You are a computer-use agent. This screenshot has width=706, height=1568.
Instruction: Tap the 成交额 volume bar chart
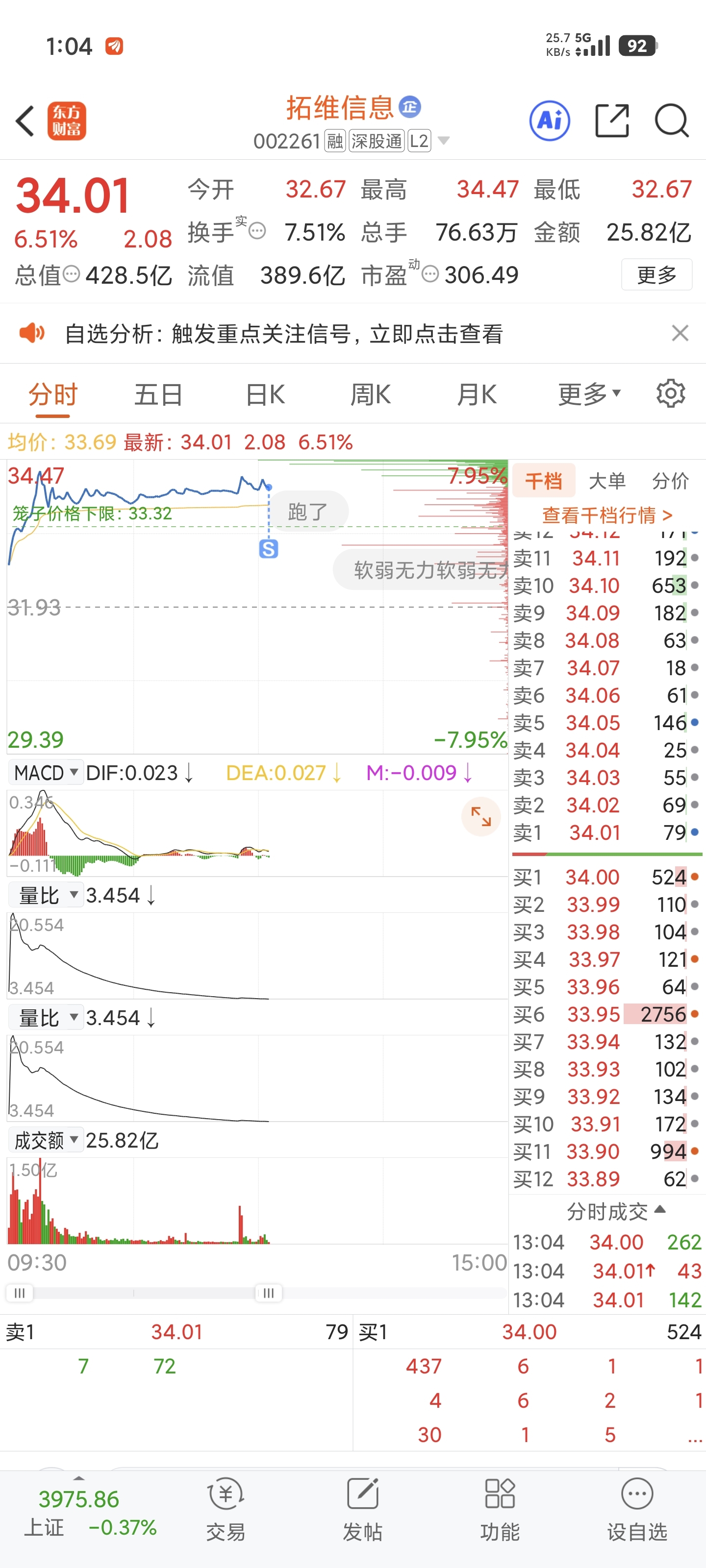click(257, 1201)
